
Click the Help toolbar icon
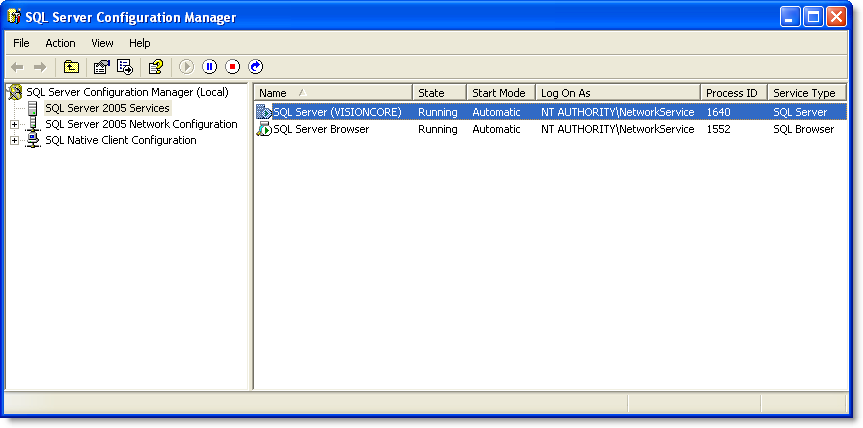(x=156, y=67)
